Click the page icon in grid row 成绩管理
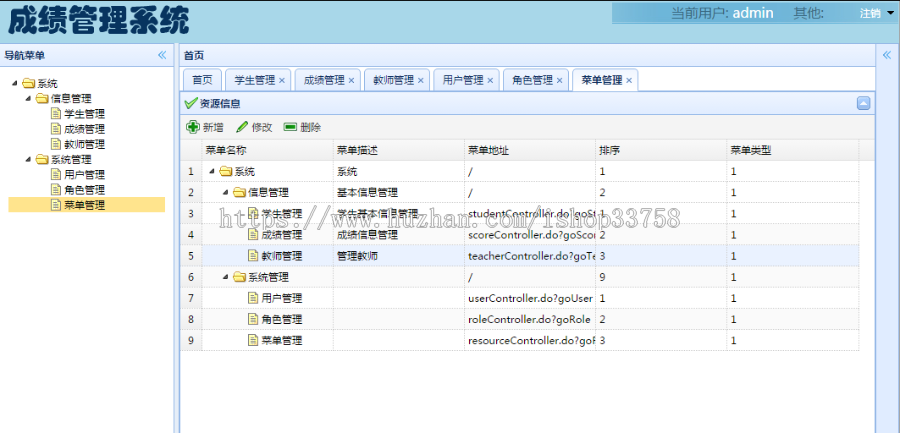Image resolution: width=900 pixels, height=433 pixels. coord(253,234)
